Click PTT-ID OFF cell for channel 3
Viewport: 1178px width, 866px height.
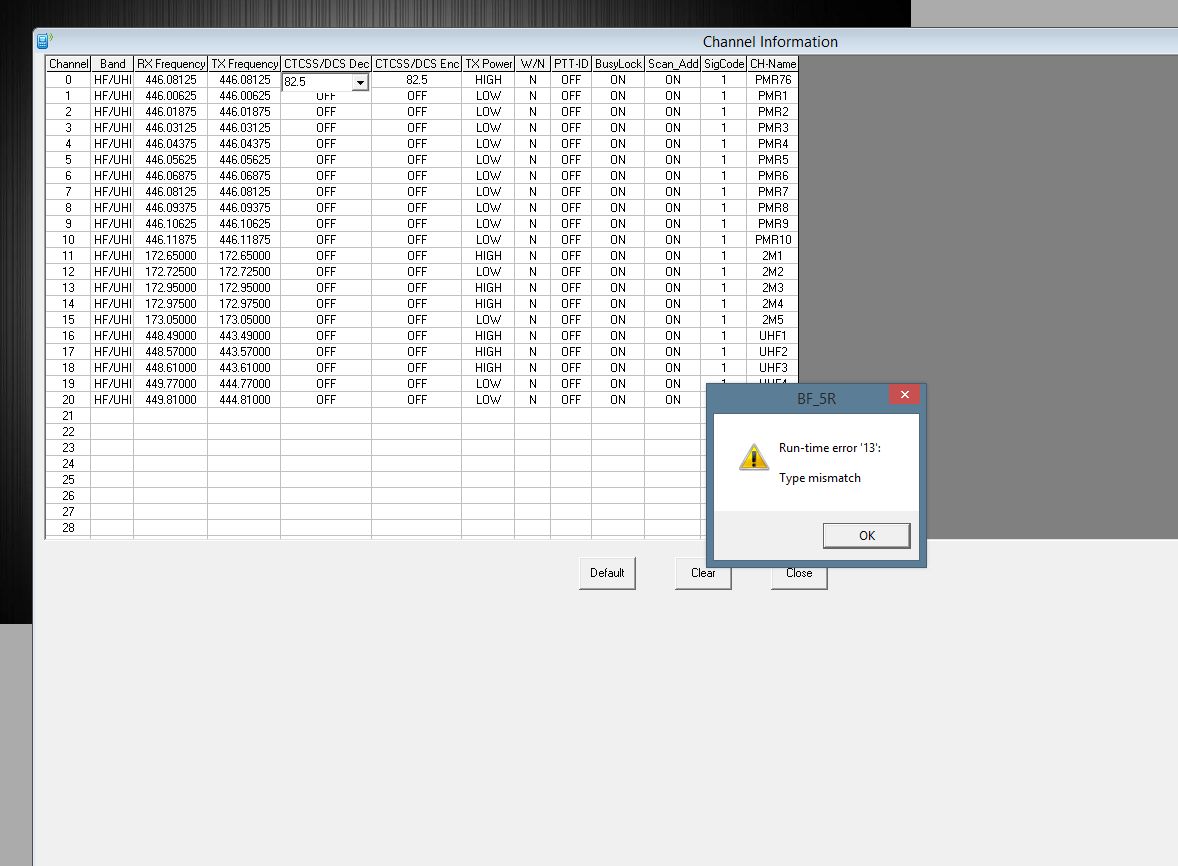pos(571,128)
